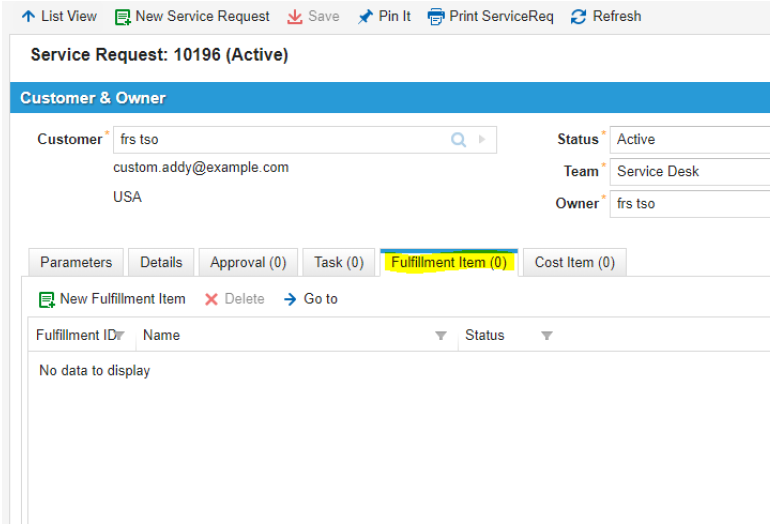Viewport: 770px width, 524px height.
Task: Open the Approval (0) tab
Action: click(248, 263)
